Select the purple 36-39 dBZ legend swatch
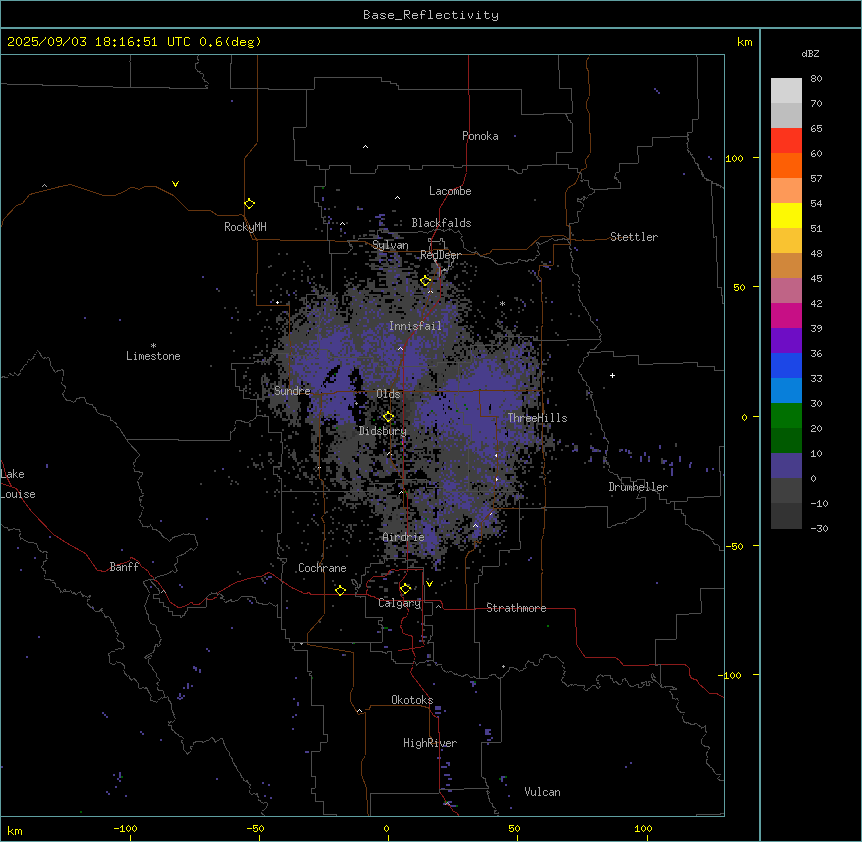 pyautogui.click(x=786, y=341)
